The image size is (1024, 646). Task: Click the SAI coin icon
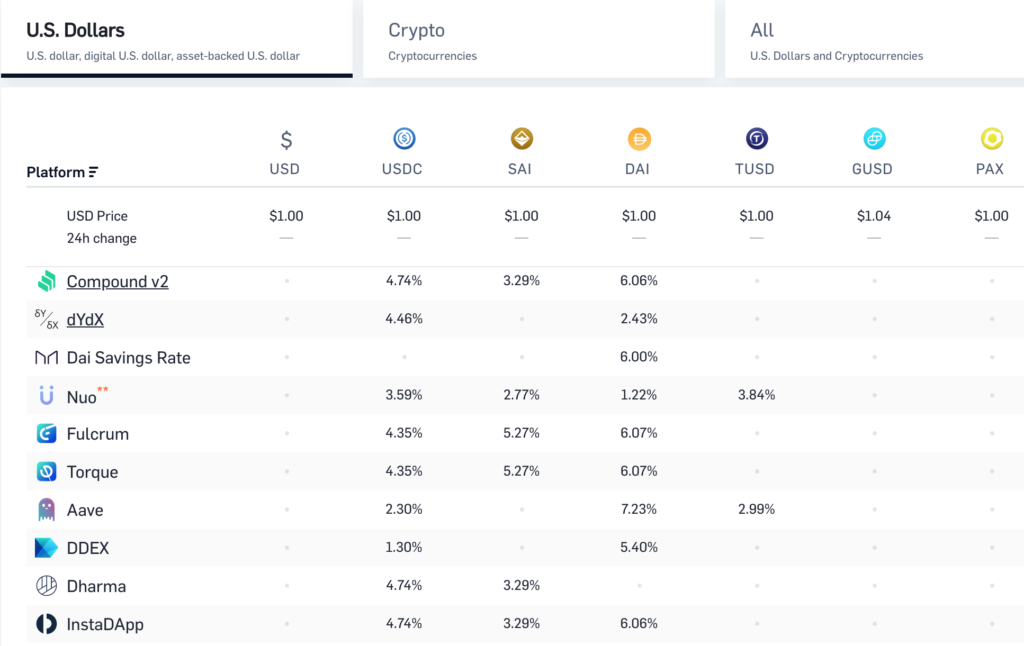(522, 138)
